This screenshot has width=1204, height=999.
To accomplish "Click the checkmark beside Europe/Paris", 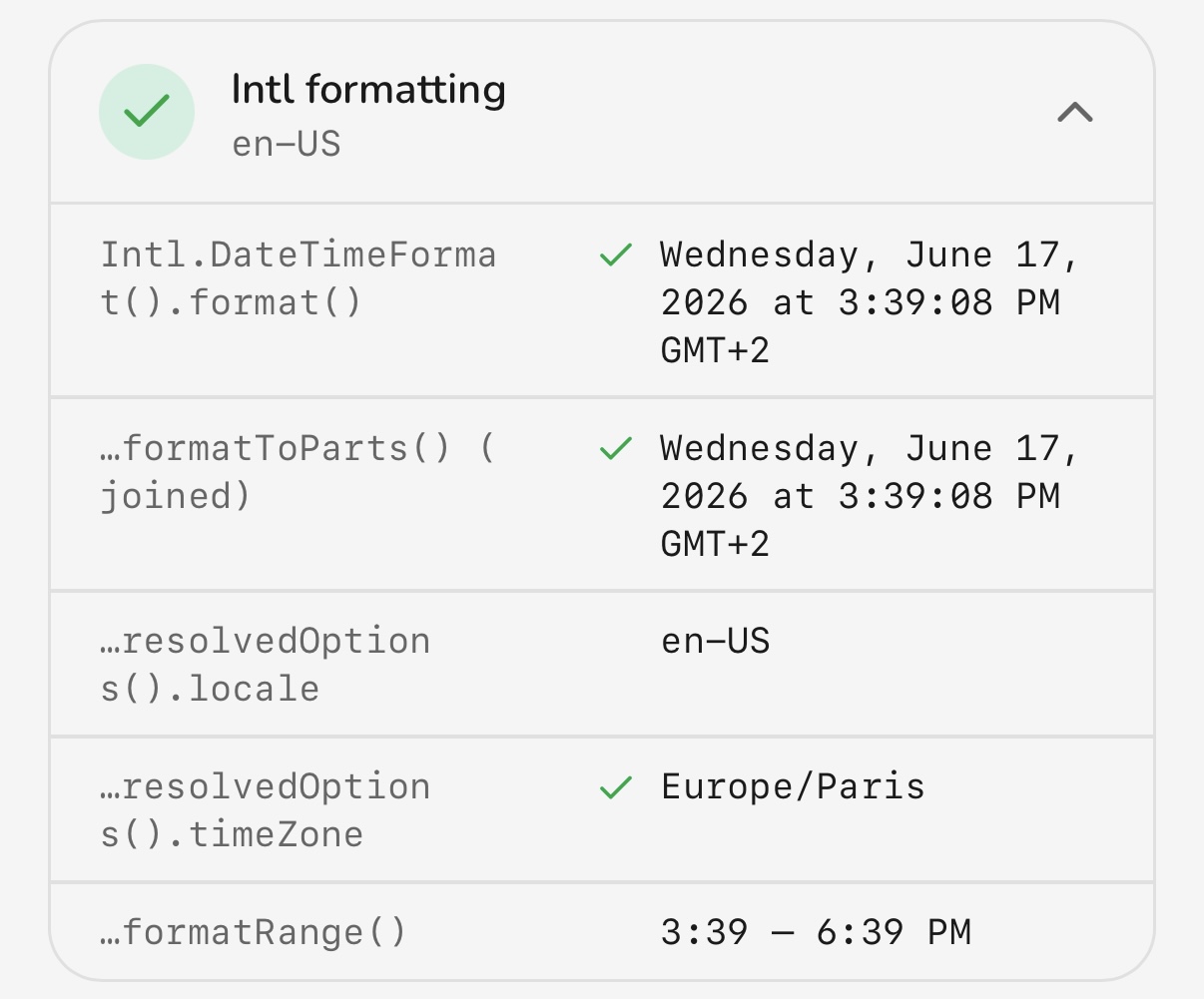I will coord(616,788).
